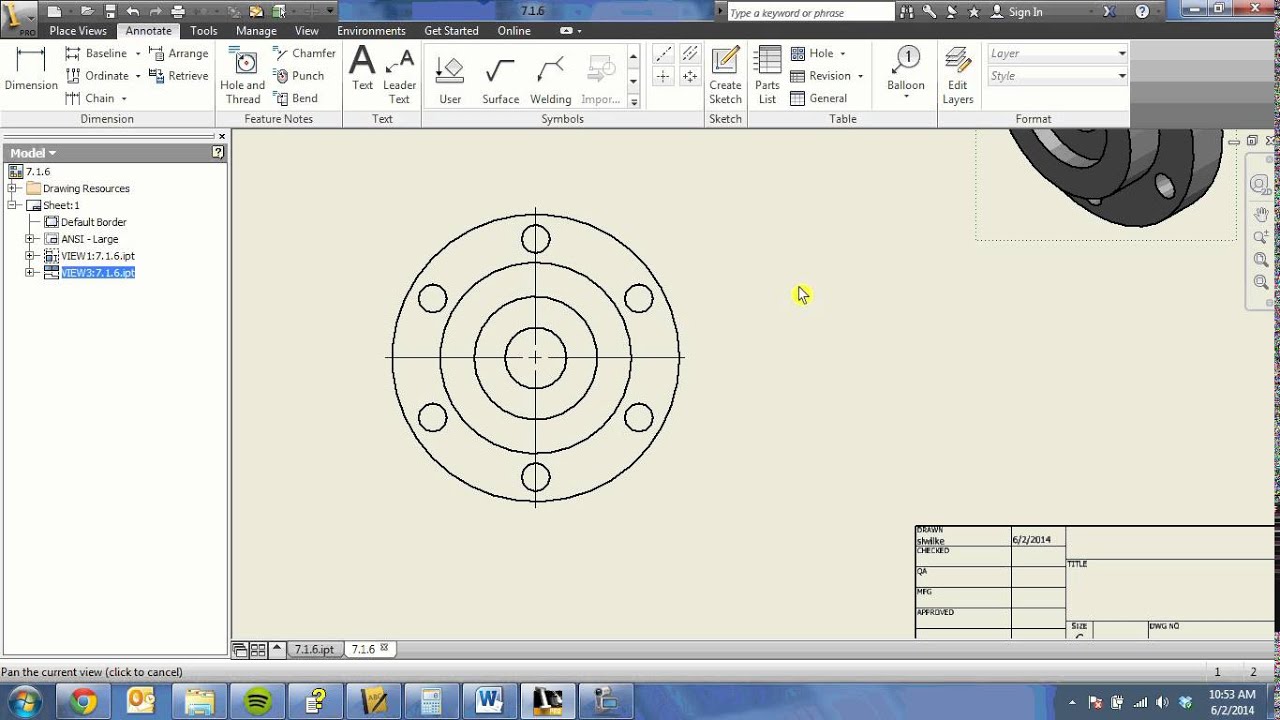Click the Undo arrow in quick access toolbar
Screen dimensions: 1280x720
click(x=133, y=12)
